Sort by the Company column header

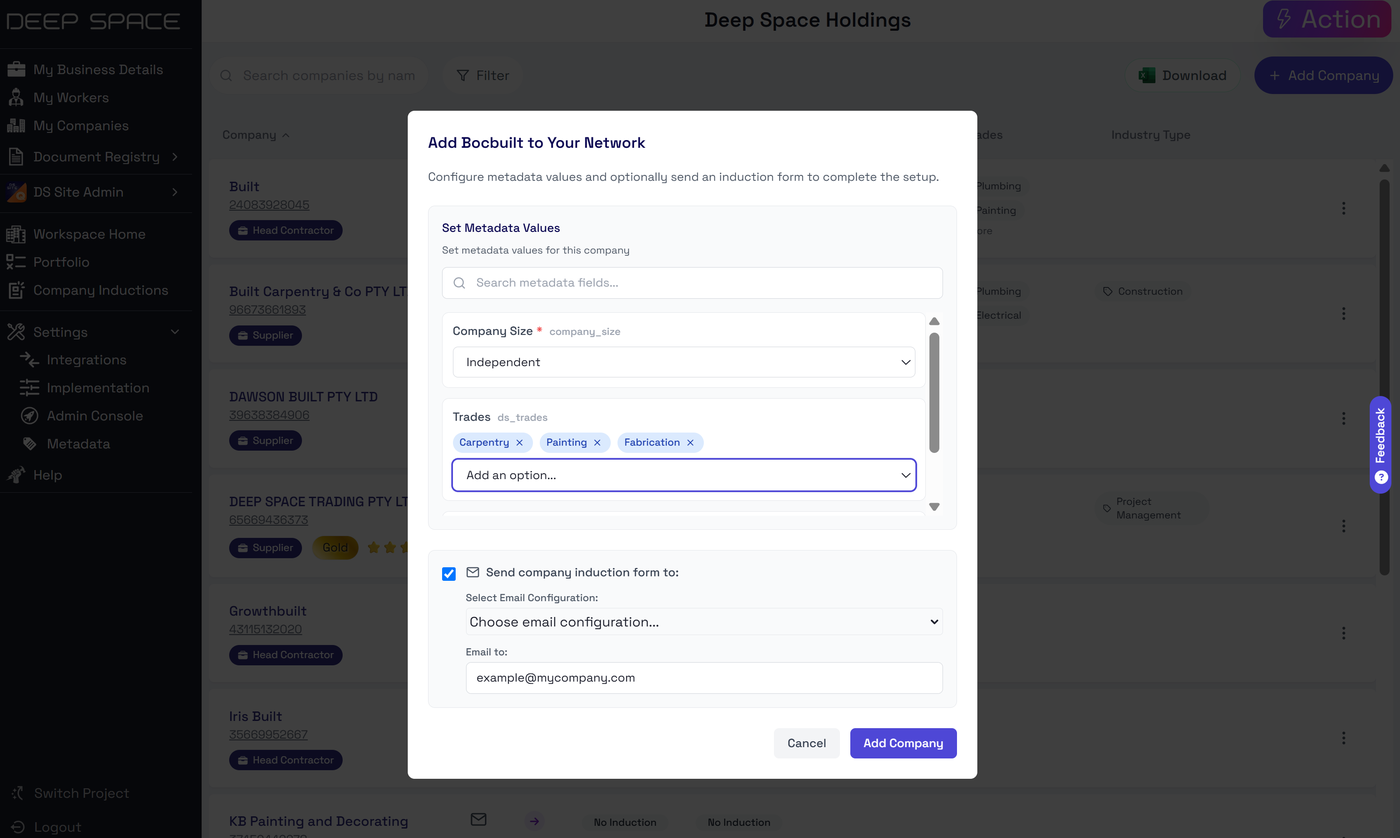tap(256, 135)
